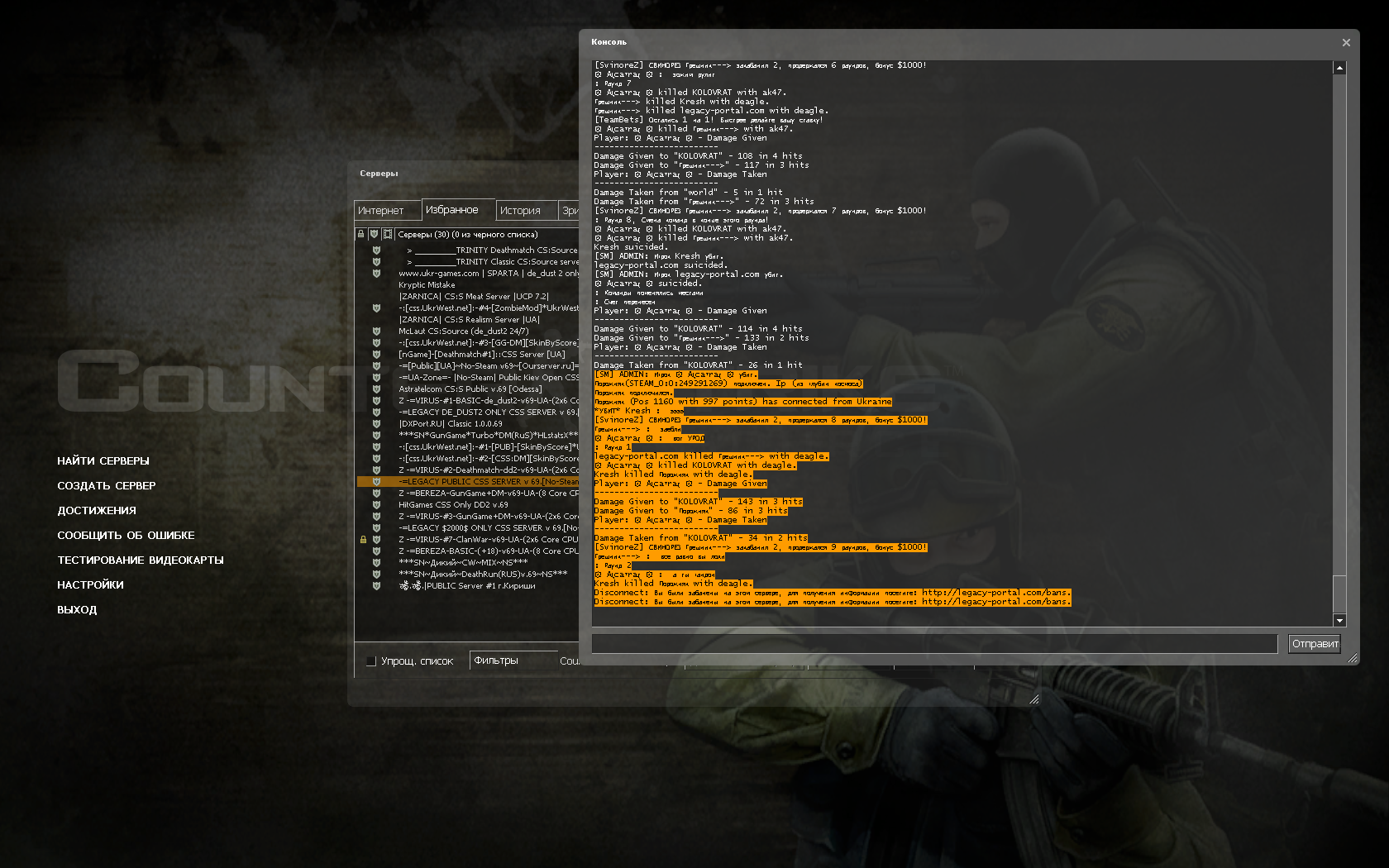1389x868 pixels.
Task: Open the Фильтры panel in the server browser
Action: (x=513, y=661)
